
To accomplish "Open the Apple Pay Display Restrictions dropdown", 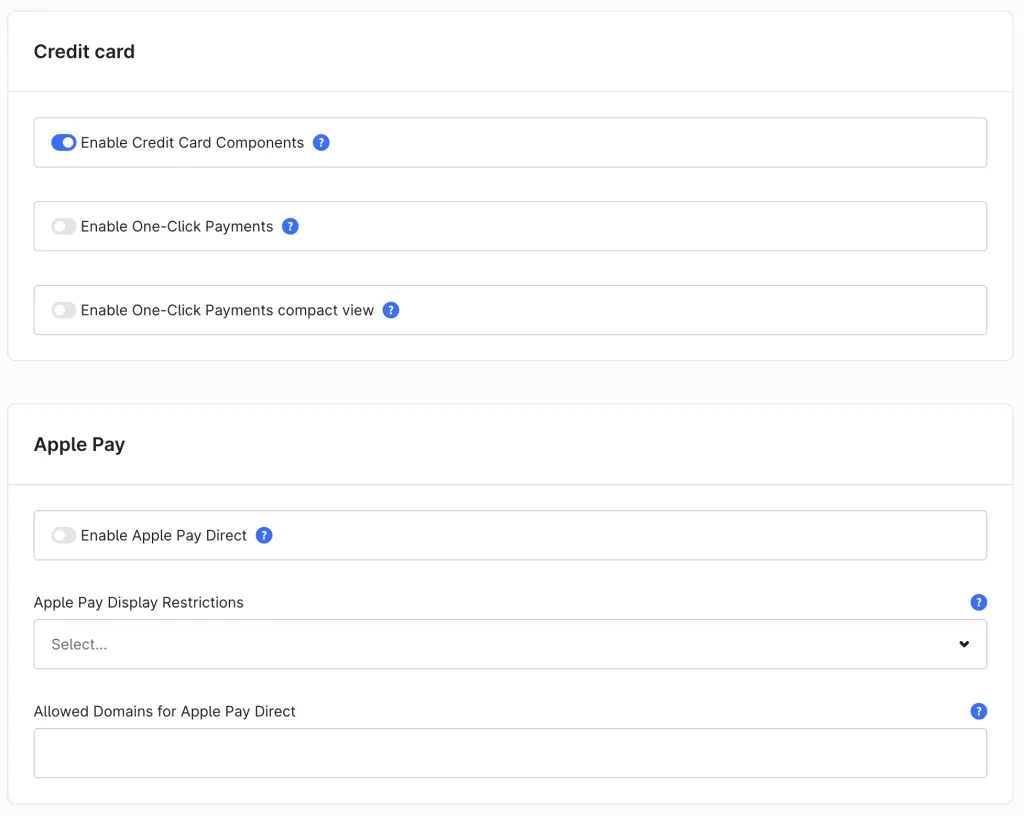I will [510, 644].
